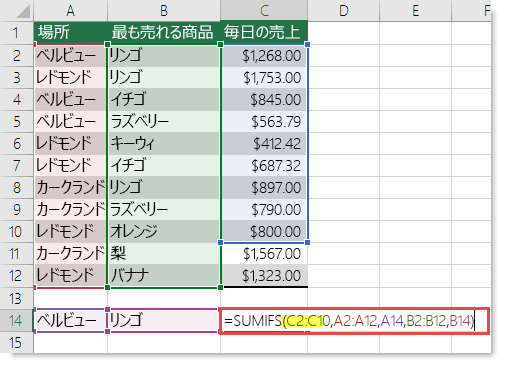Select the $1,753.00 cell
This screenshot has height=368, width=506.
coord(264,77)
